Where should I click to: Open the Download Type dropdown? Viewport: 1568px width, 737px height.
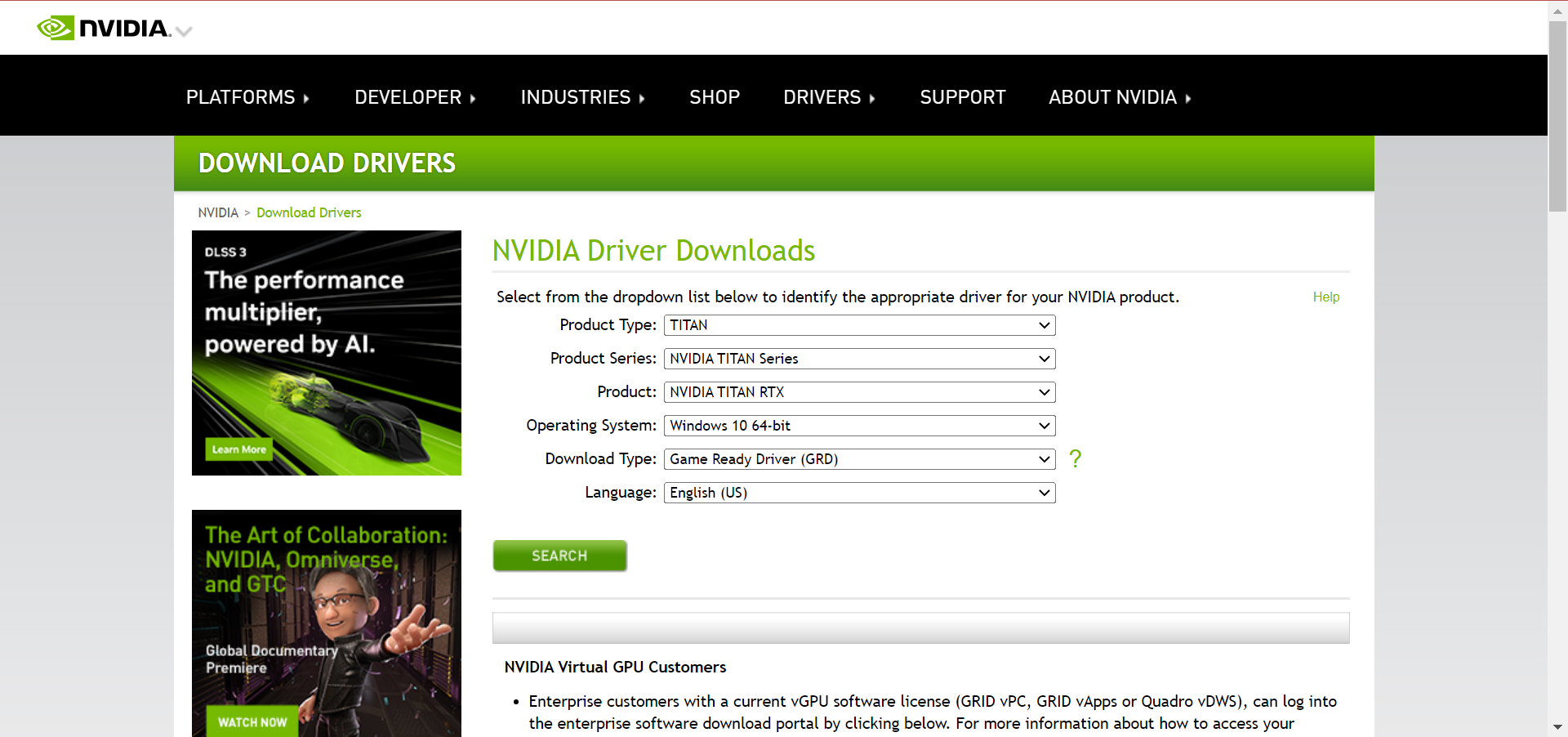[859, 459]
